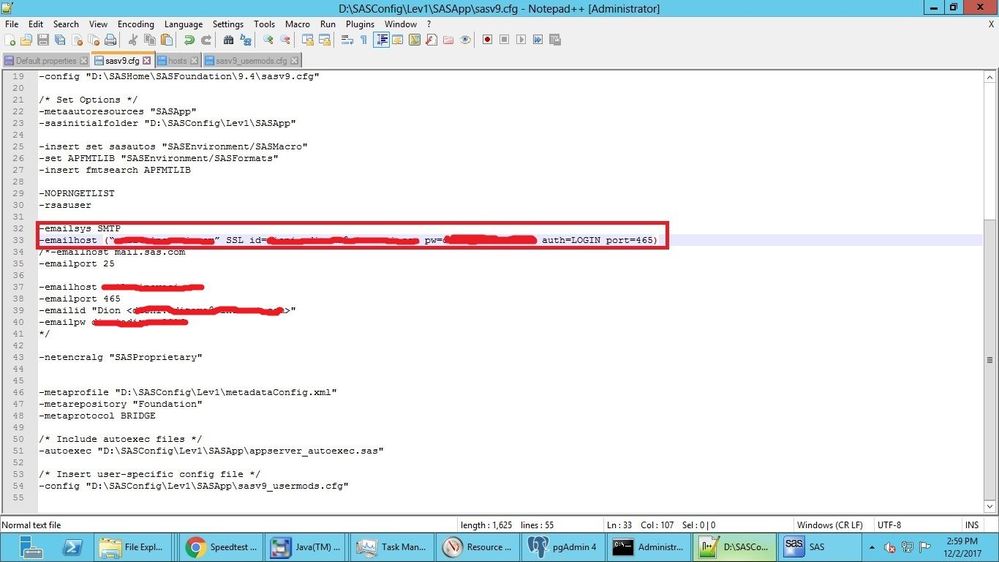Open the Language menu

pos(183,24)
